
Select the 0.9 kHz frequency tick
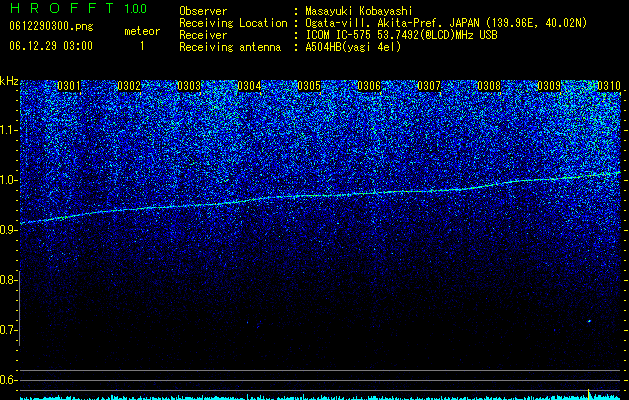click(8, 230)
